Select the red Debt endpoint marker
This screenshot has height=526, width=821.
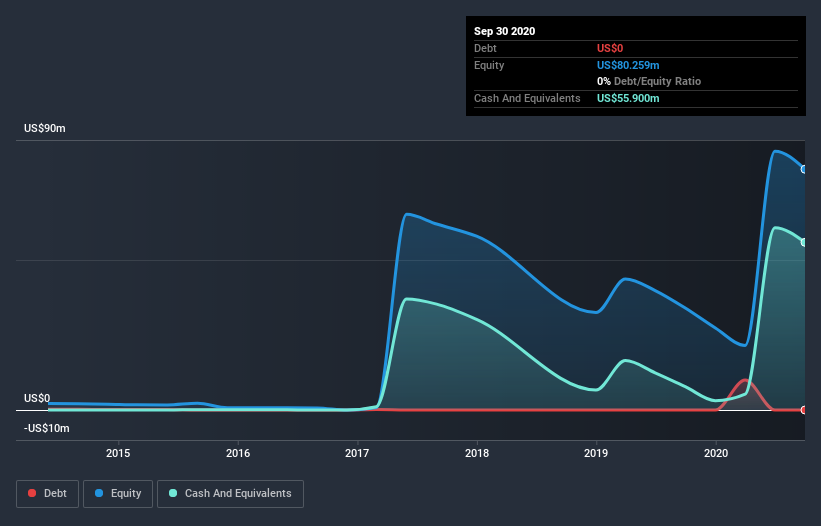[x=804, y=410]
